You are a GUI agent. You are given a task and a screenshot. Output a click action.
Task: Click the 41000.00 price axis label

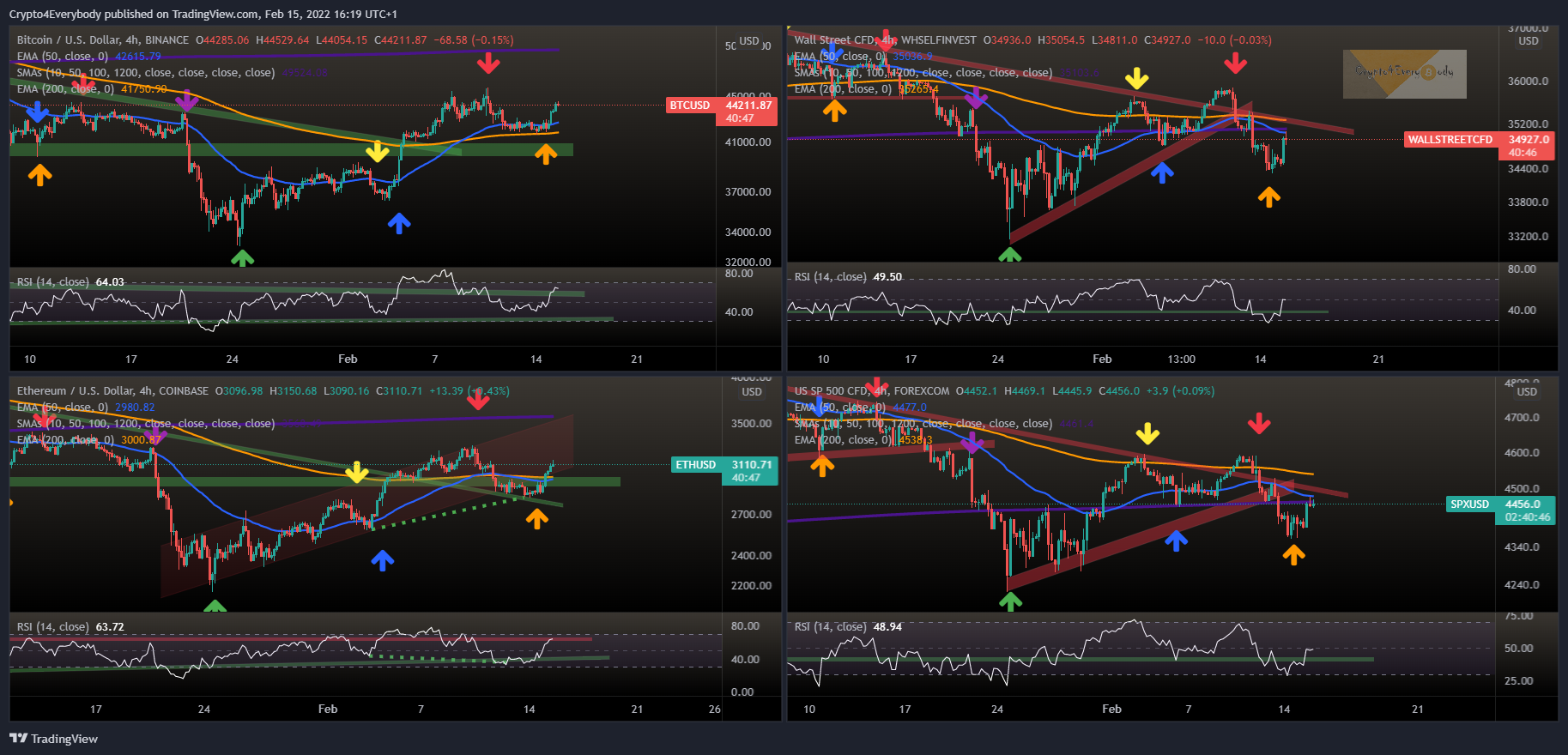pyautogui.click(x=748, y=142)
